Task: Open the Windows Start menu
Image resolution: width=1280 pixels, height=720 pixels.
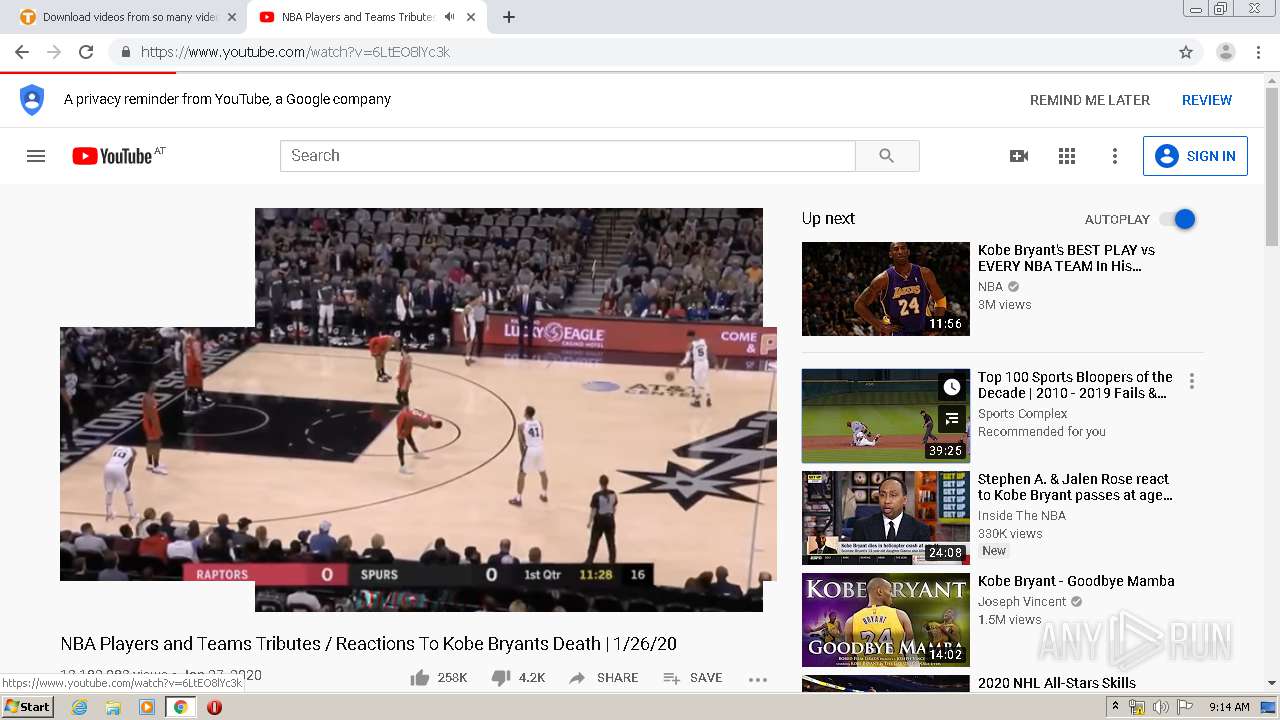Action: click(x=27, y=707)
